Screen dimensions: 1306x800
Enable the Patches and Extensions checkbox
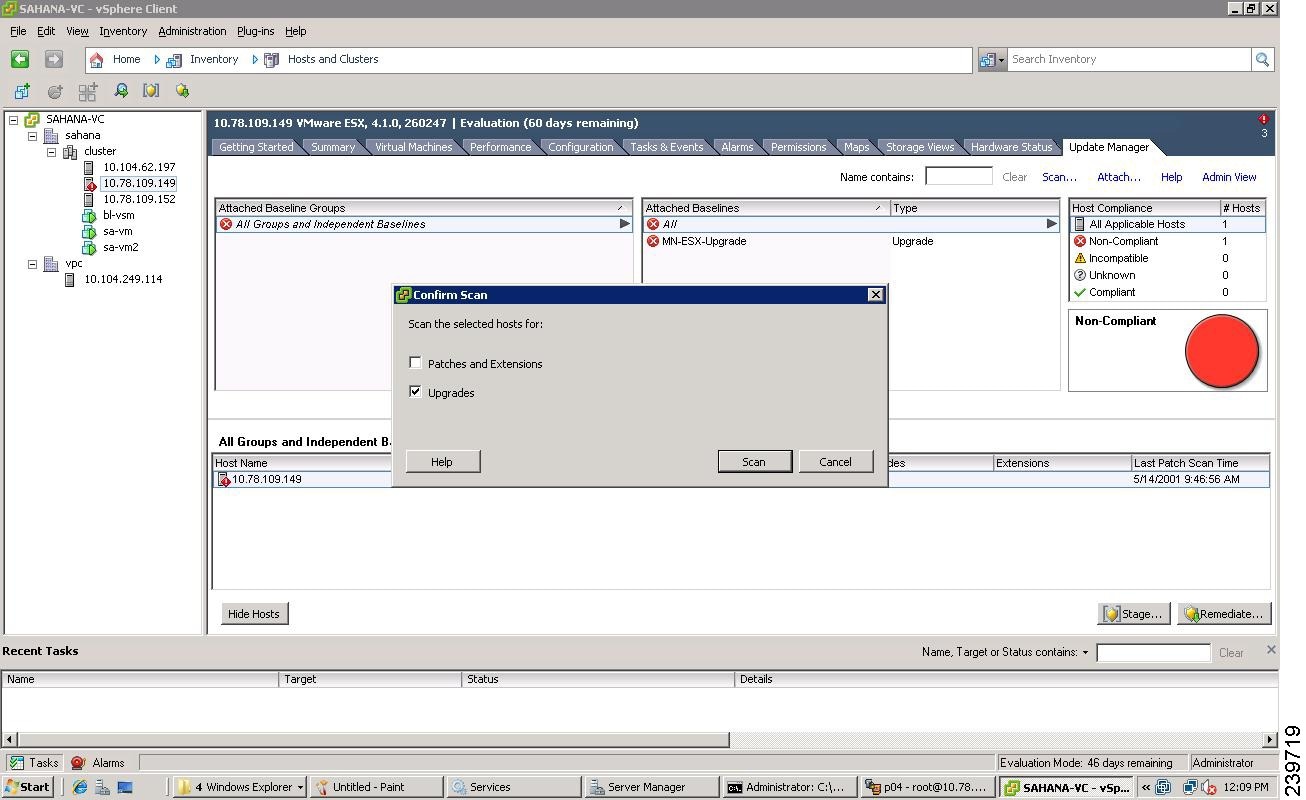(x=415, y=363)
